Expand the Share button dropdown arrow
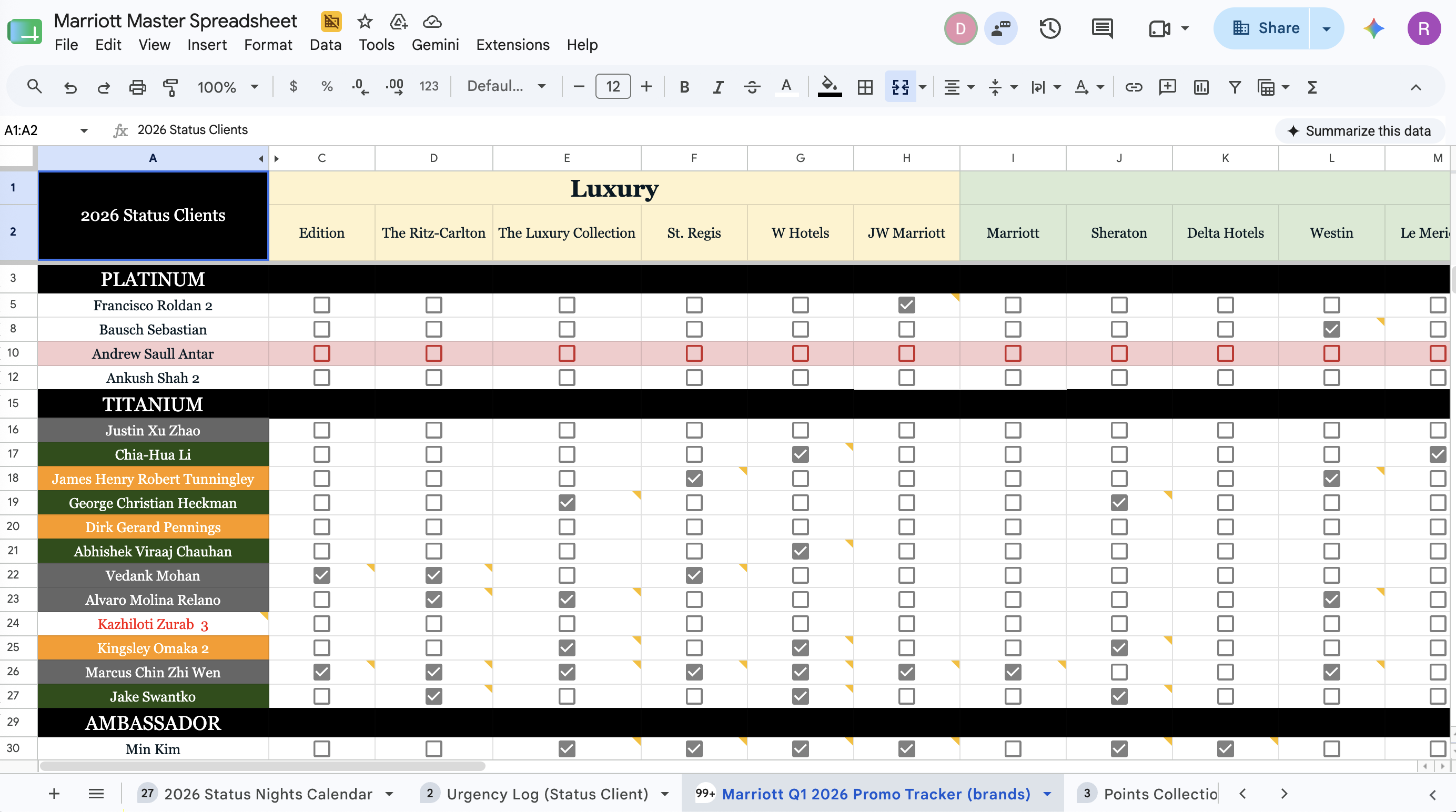The width and height of the screenshot is (1456, 812). coord(1326,28)
